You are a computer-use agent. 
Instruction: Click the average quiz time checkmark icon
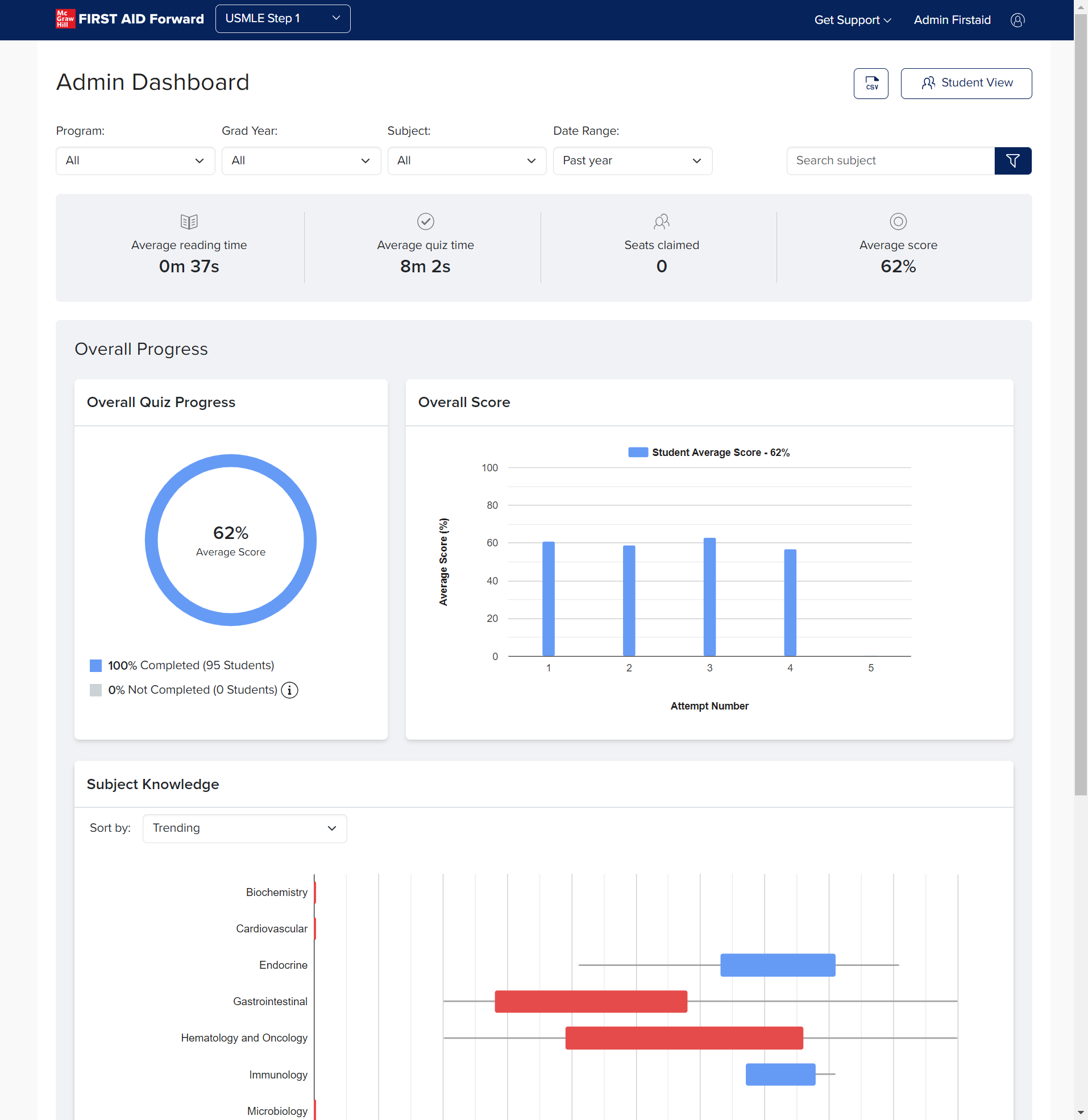(x=425, y=221)
